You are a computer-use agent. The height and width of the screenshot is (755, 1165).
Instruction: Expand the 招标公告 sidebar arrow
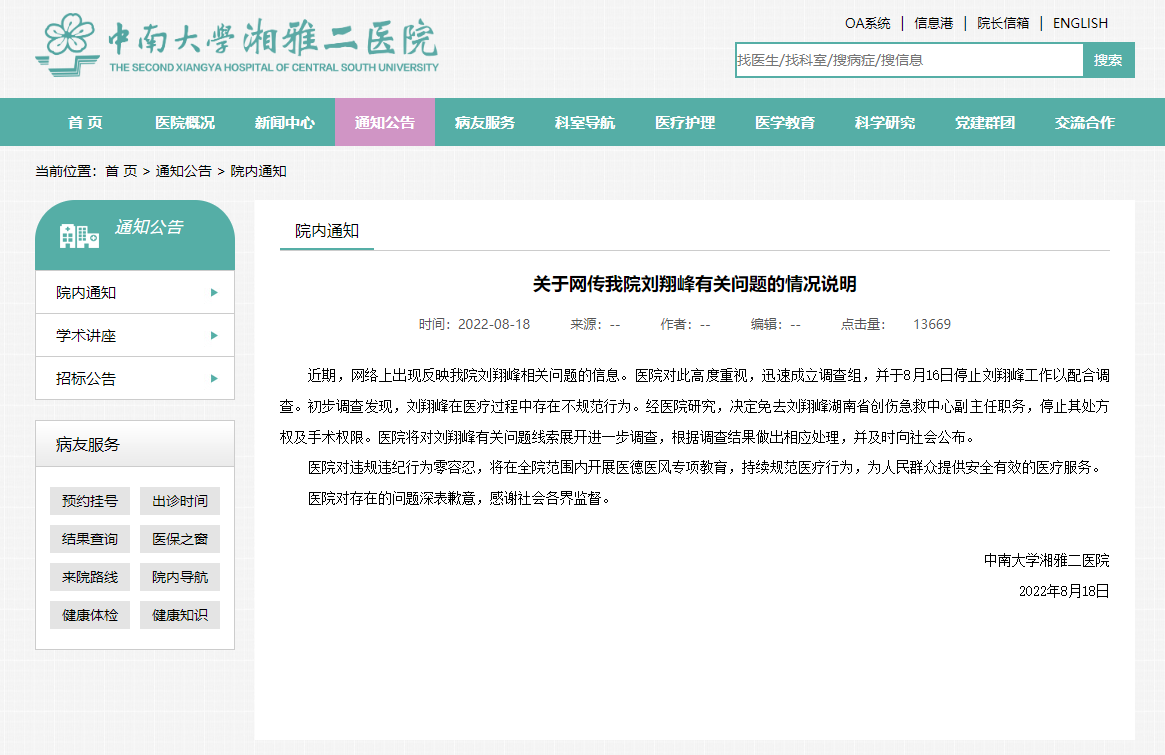(214, 379)
